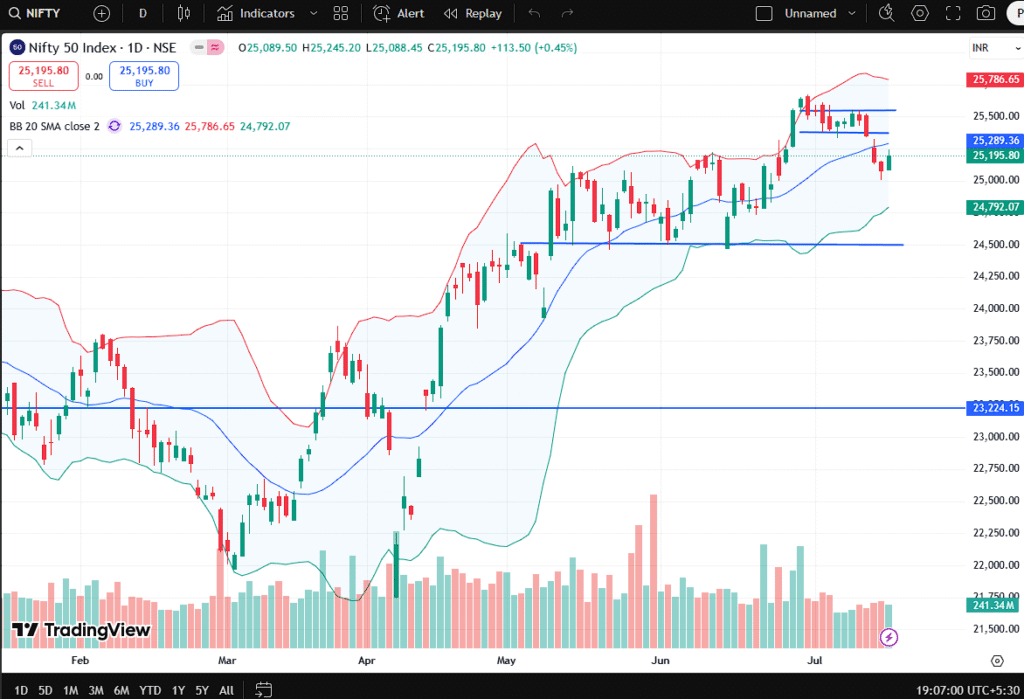This screenshot has height=699, width=1024.
Task: Click the SELL 25,195.80 button
Action: [x=44, y=76]
